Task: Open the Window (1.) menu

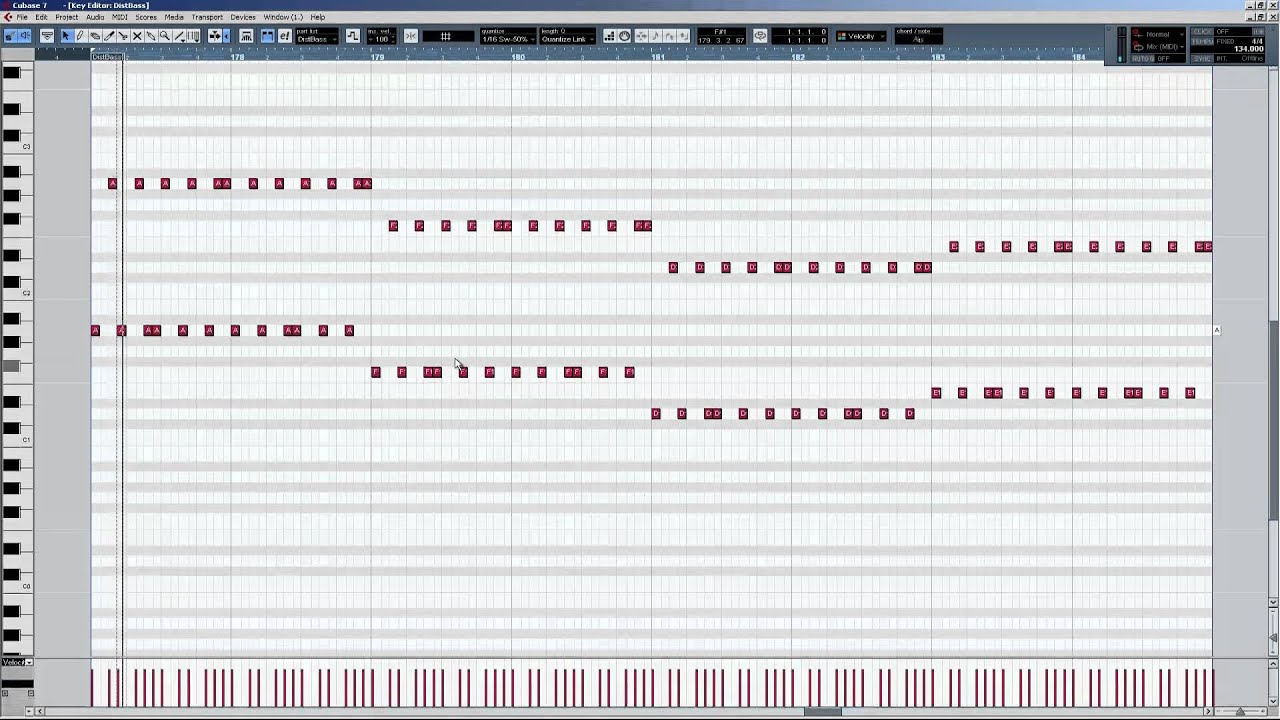Action: tap(283, 17)
